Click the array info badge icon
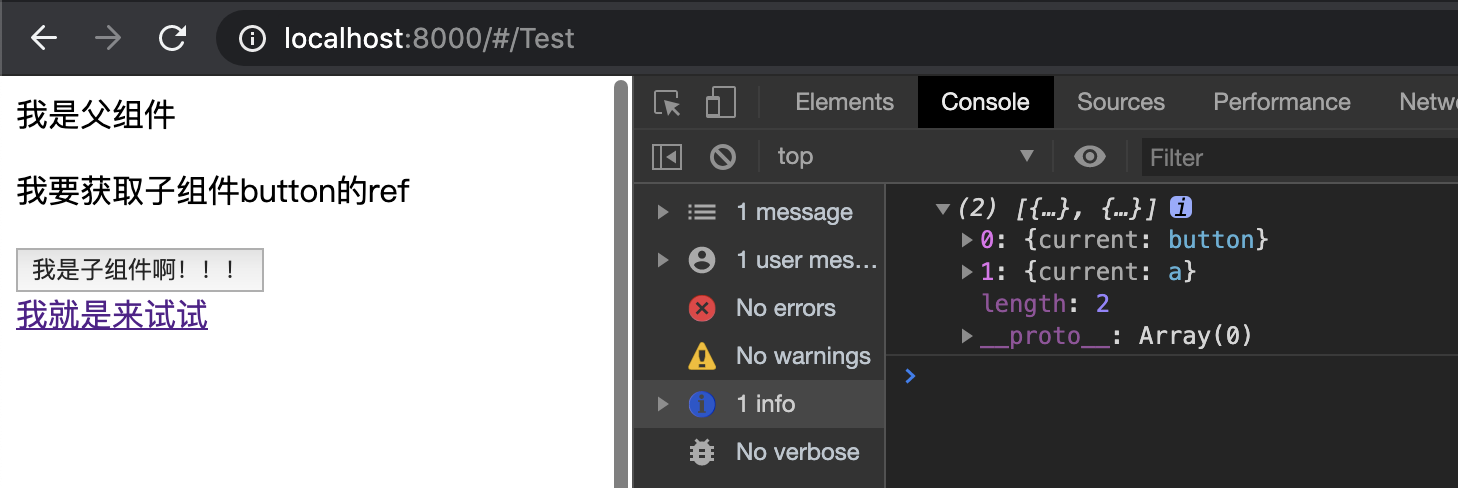 [x=1181, y=208]
